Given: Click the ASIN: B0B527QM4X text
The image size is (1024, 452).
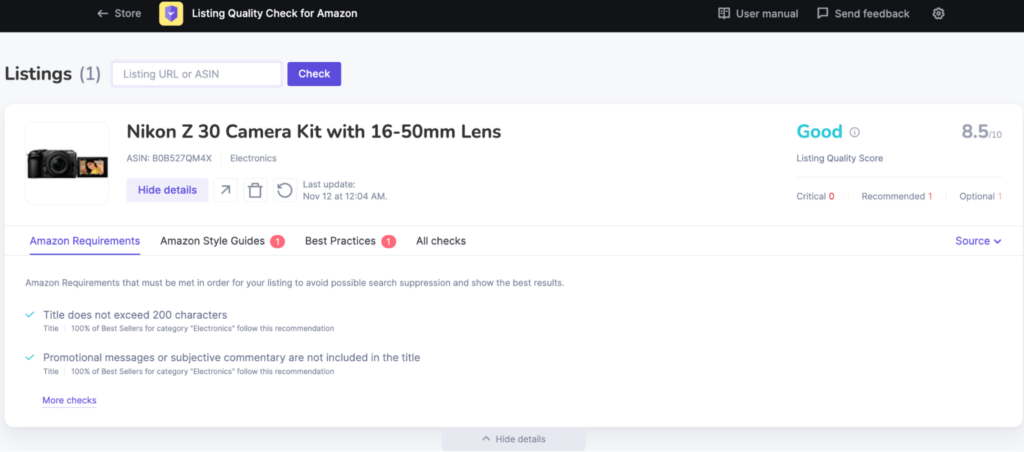Looking at the screenshot, I should (169, 158).
